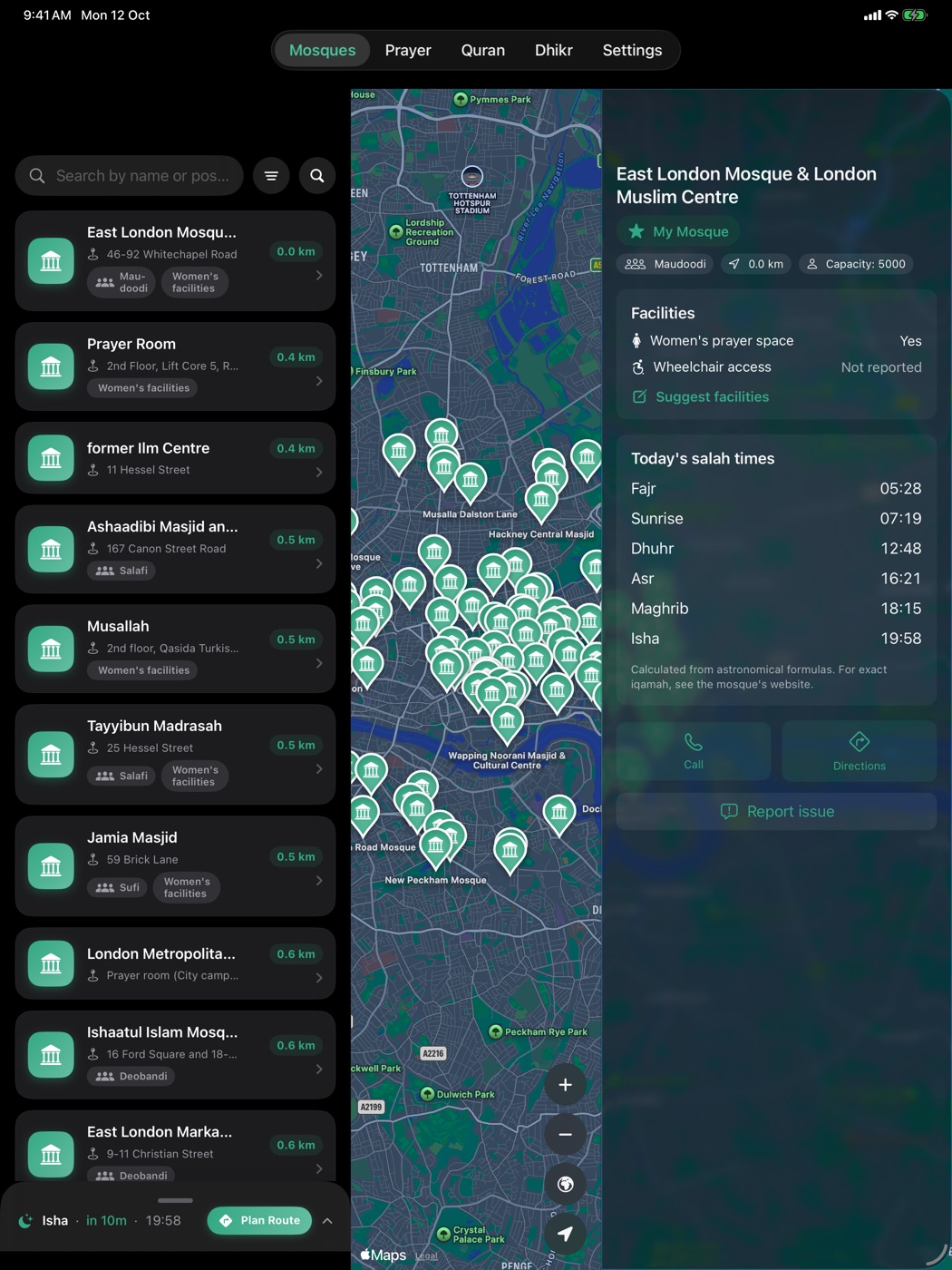This screenshot has height=1270, width=952.
Task: Switch map style with globe button
Action: click(565, 1184)
